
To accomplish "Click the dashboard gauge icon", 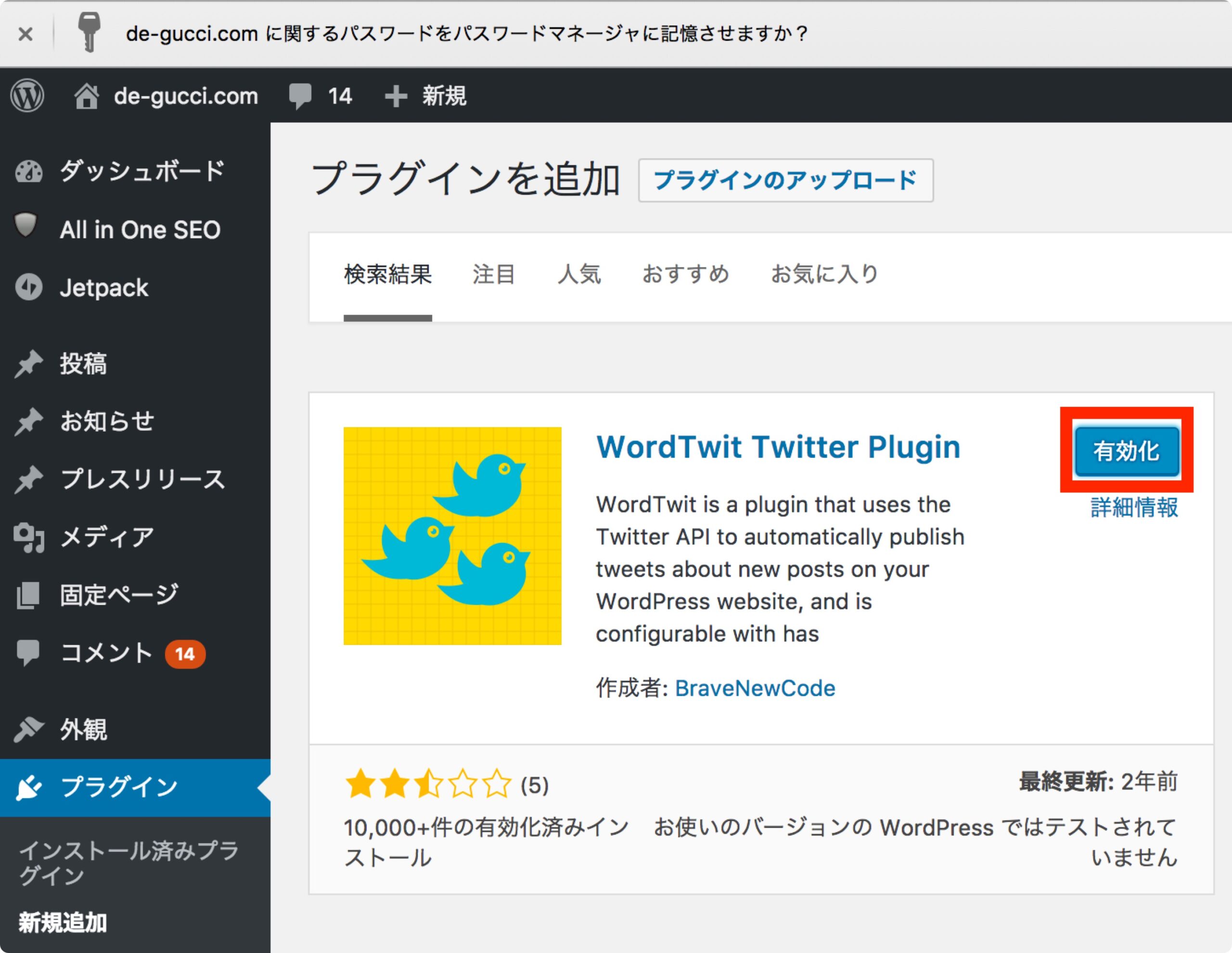I will click(29, 172).
